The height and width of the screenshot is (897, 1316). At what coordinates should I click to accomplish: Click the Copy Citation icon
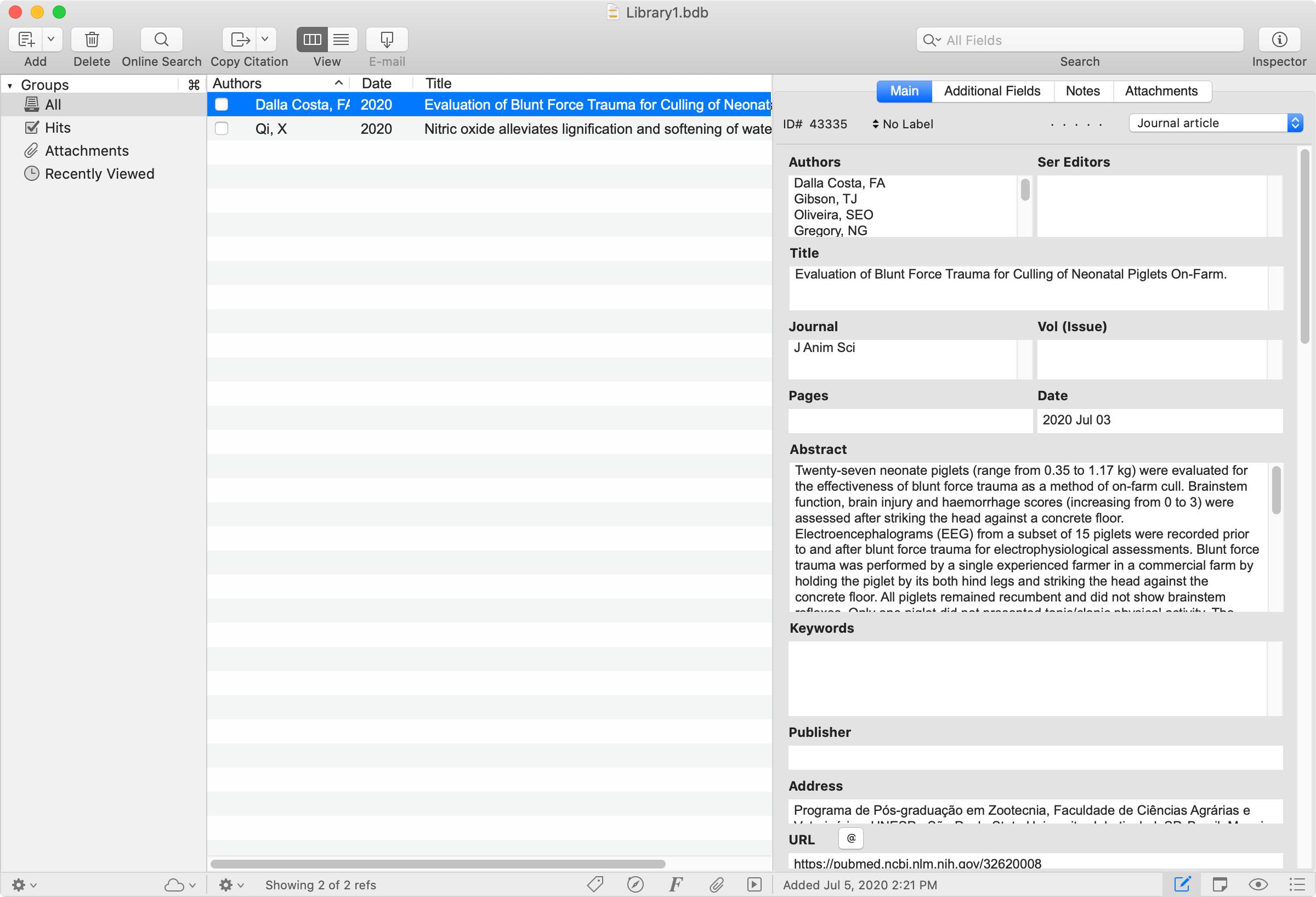tap(240, 39)
